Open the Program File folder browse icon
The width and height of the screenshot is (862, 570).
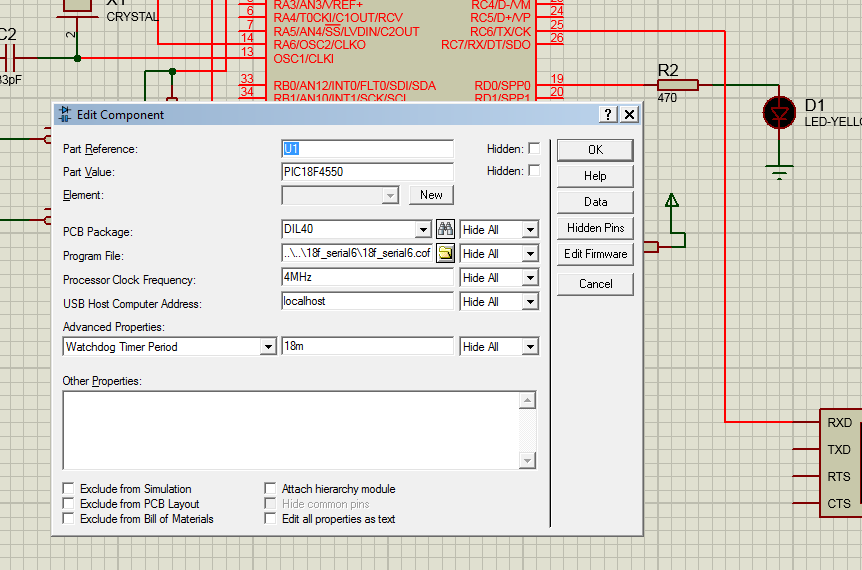pos(445,253)
